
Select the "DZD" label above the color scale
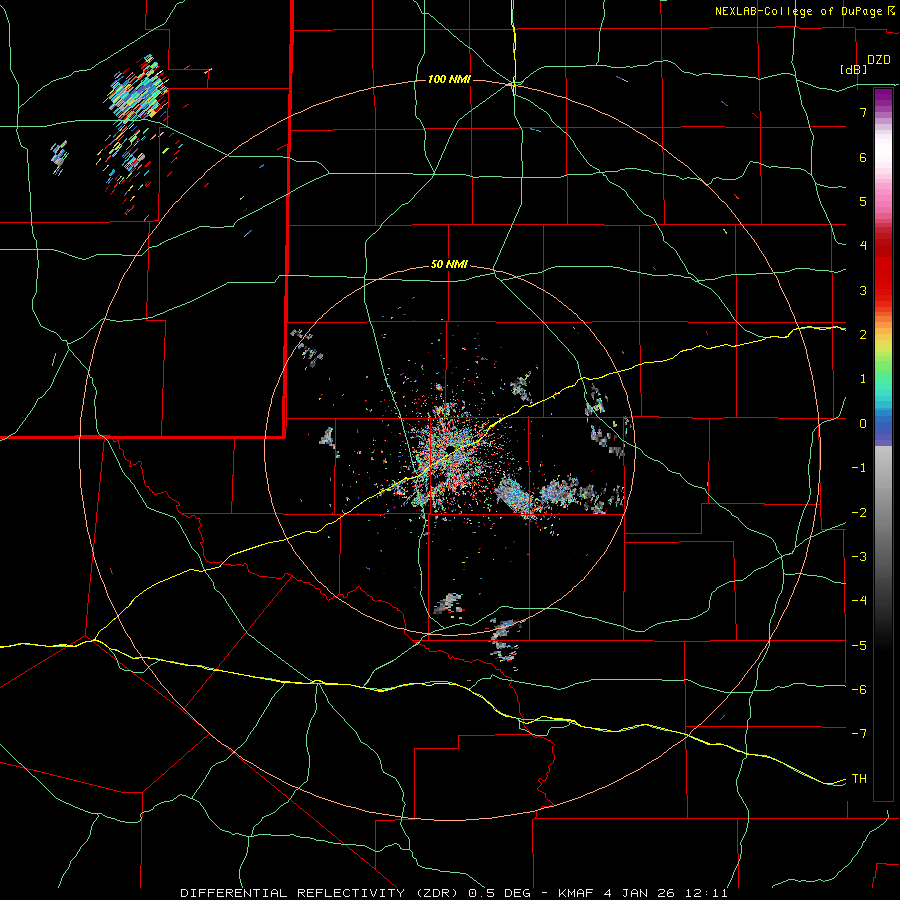coord(879,60)
